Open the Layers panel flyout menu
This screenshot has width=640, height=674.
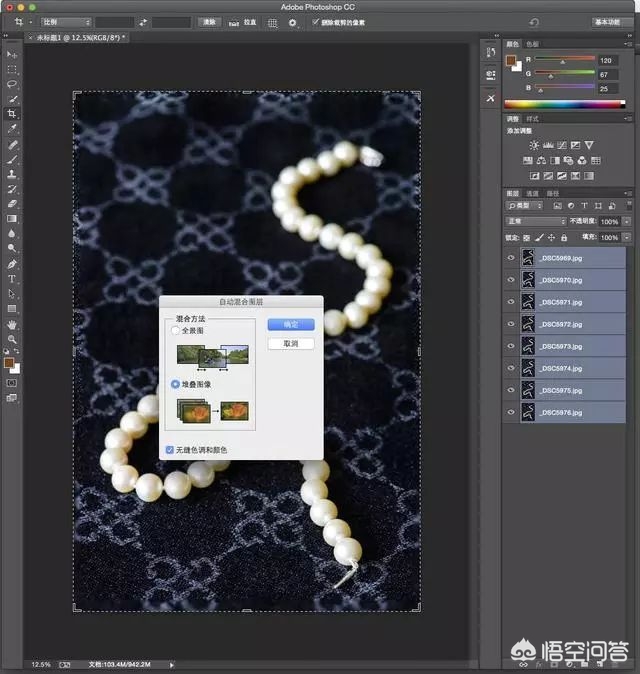click(x=628, y=193)
